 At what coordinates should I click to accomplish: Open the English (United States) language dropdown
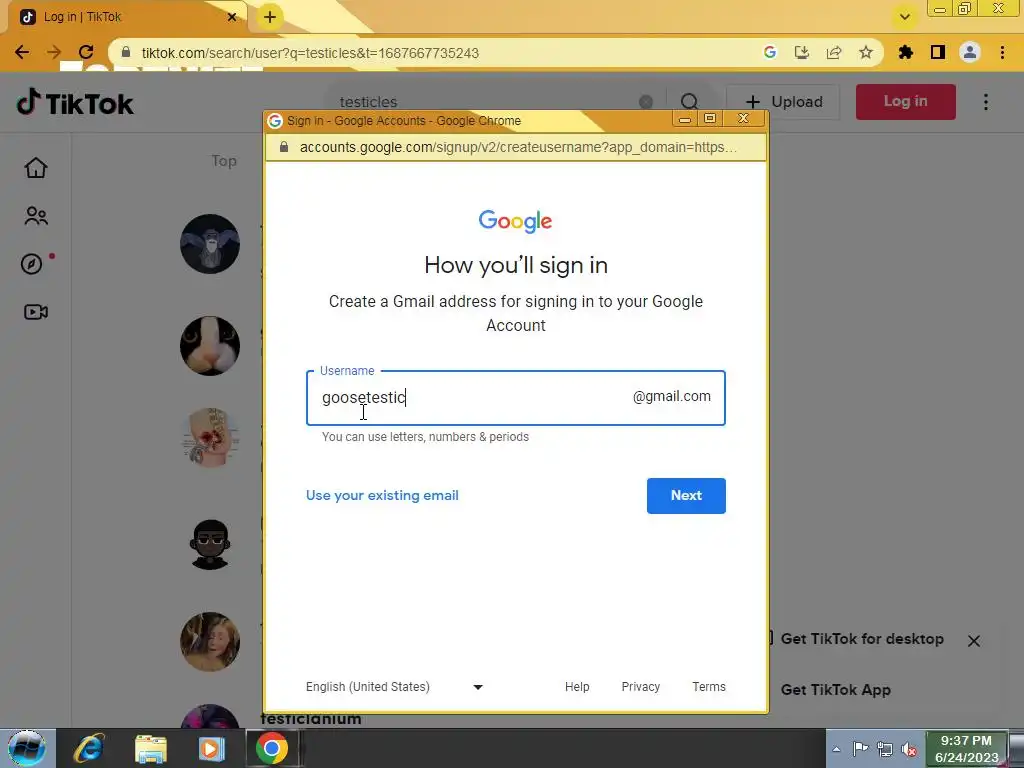click(x=394, y=687)
